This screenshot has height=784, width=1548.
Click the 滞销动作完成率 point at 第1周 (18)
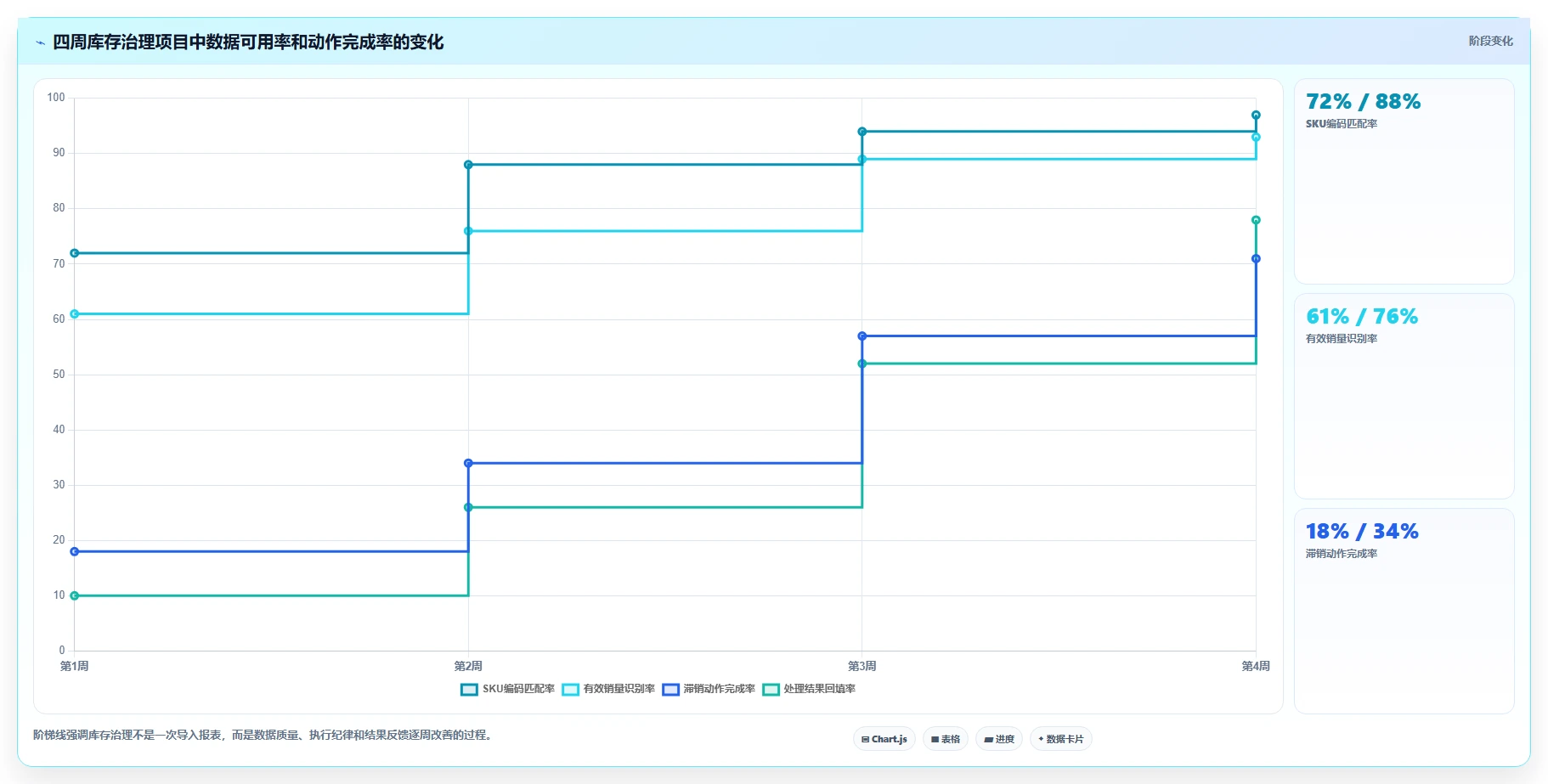pyautogui.click(x=75, y=551)
